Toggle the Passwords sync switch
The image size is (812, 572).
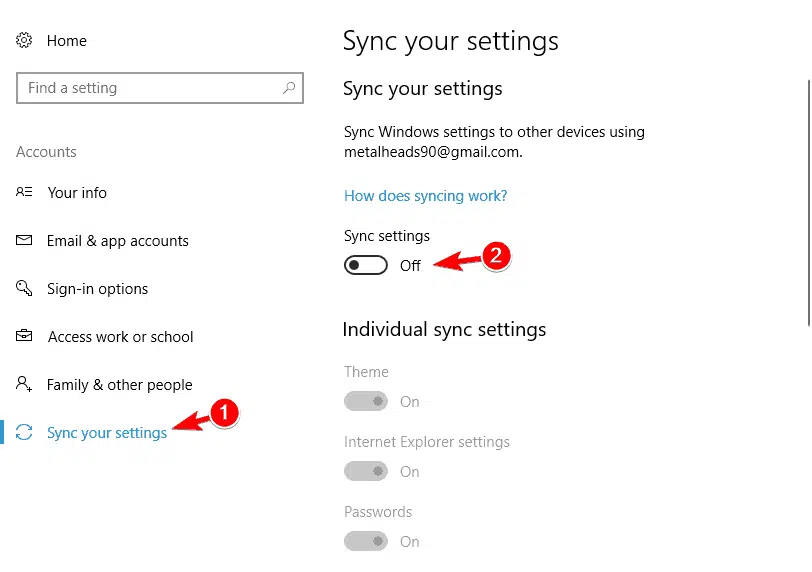366,541
